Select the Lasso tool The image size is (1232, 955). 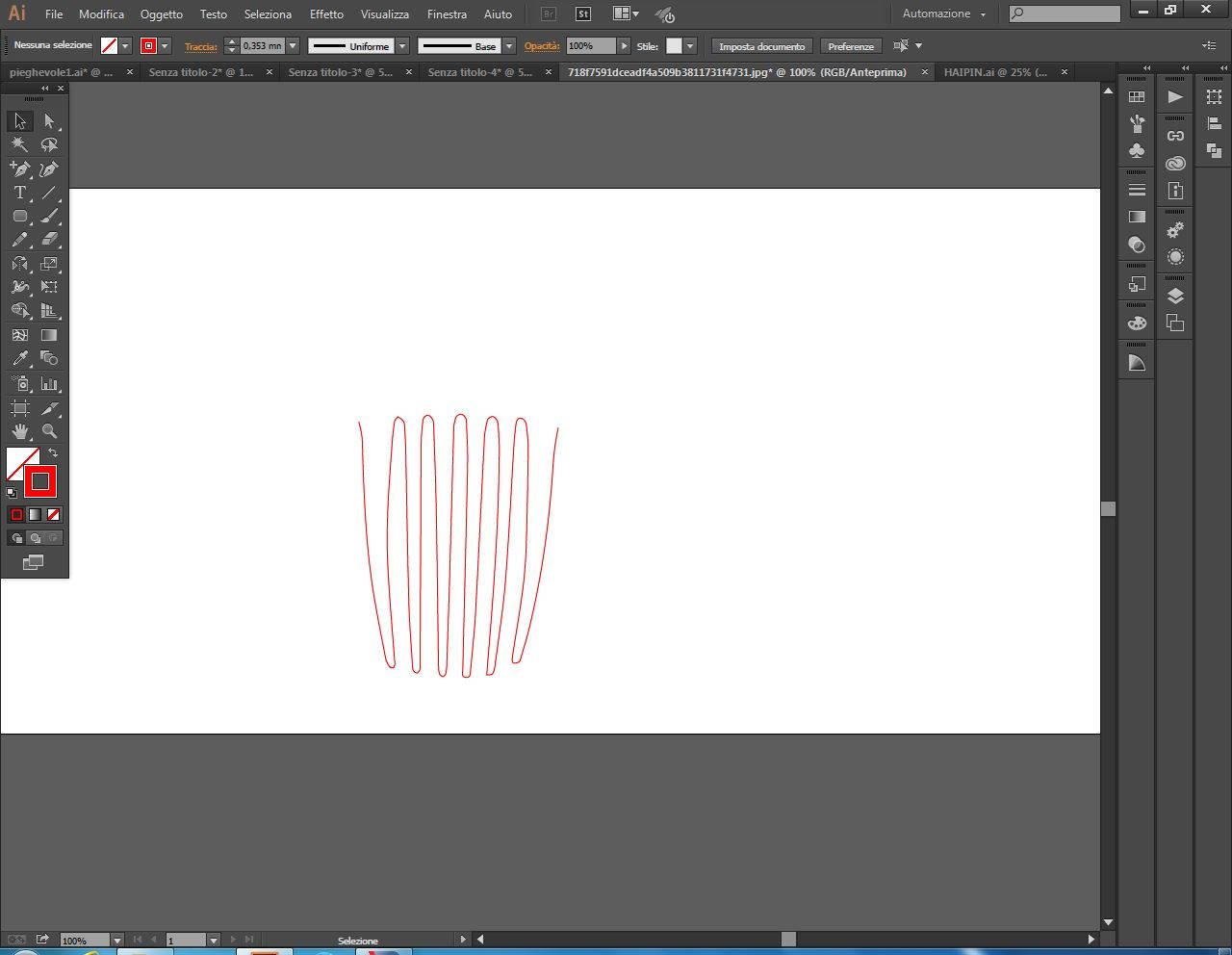pyautogui.click(x=49, y=144)
